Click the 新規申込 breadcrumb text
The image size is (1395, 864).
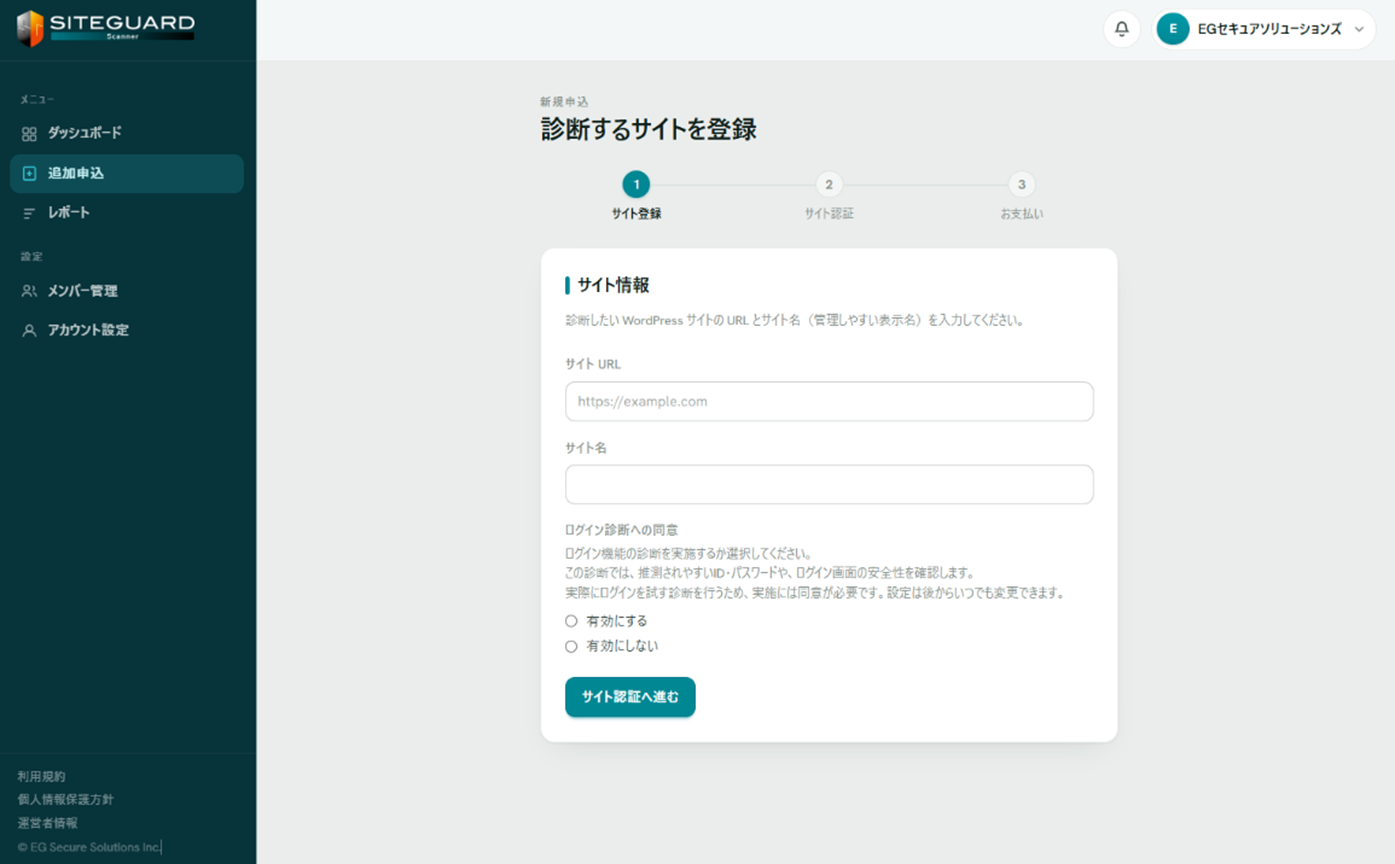[x=564, y=102]
